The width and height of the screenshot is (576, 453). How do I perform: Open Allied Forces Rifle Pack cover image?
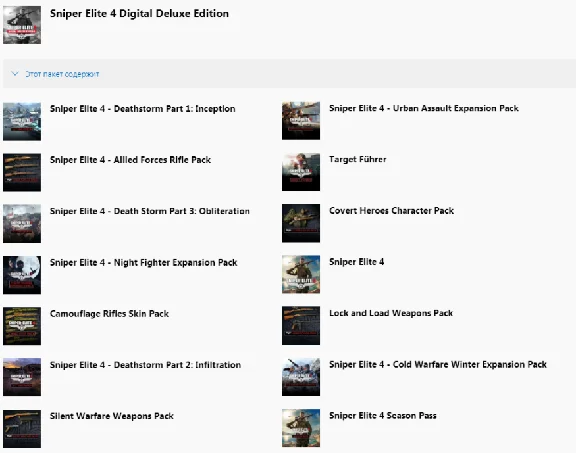(x=22, y=173)
